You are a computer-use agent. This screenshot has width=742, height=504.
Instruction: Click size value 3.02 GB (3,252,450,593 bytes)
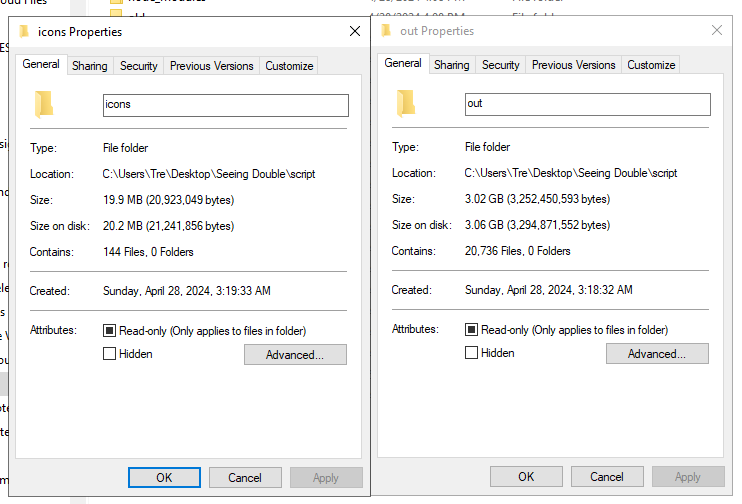click(538, 199)
